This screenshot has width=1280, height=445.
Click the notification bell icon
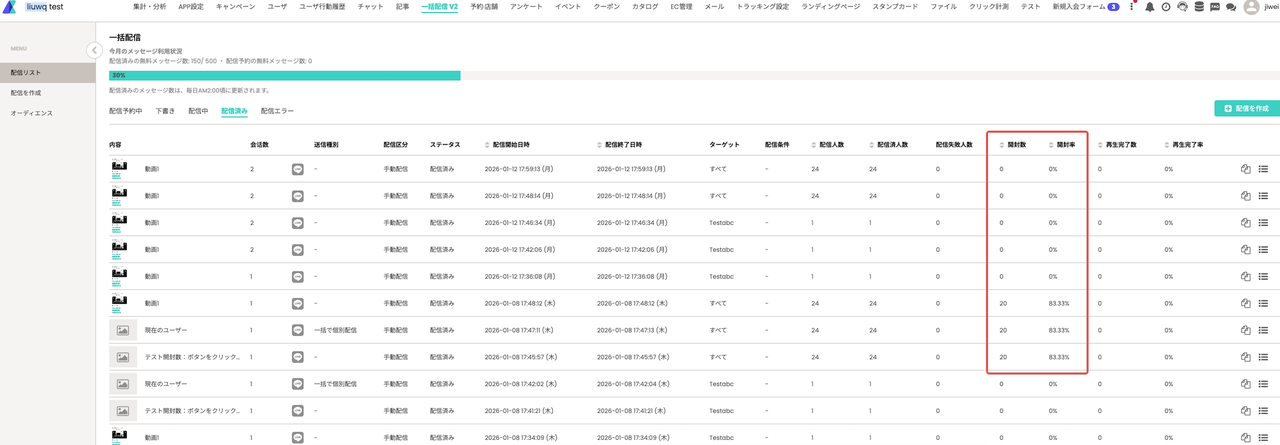pos(1149,7)
